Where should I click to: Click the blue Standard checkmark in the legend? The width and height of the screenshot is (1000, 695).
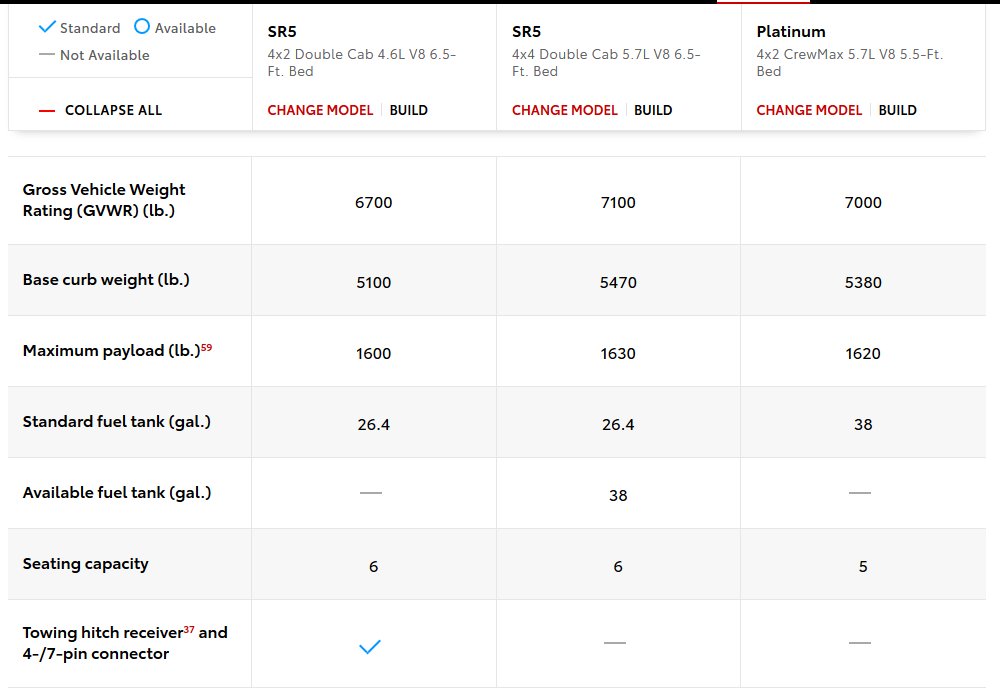47,27
